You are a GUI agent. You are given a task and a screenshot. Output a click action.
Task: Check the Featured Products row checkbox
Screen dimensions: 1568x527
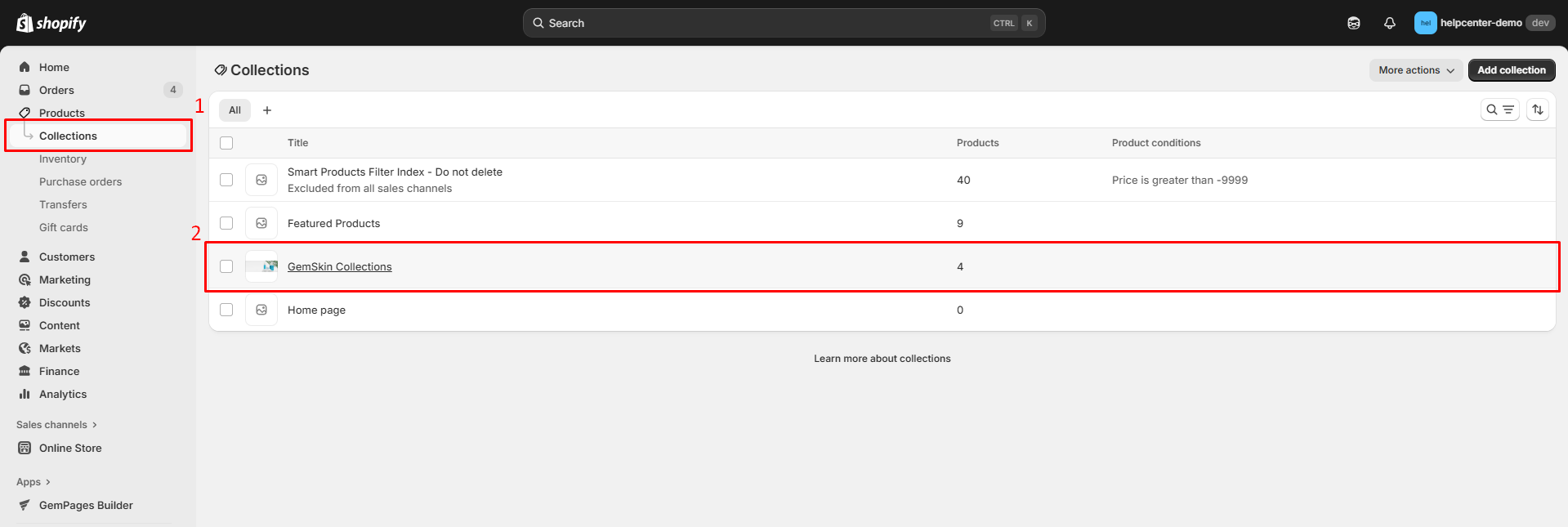(226, 223)
